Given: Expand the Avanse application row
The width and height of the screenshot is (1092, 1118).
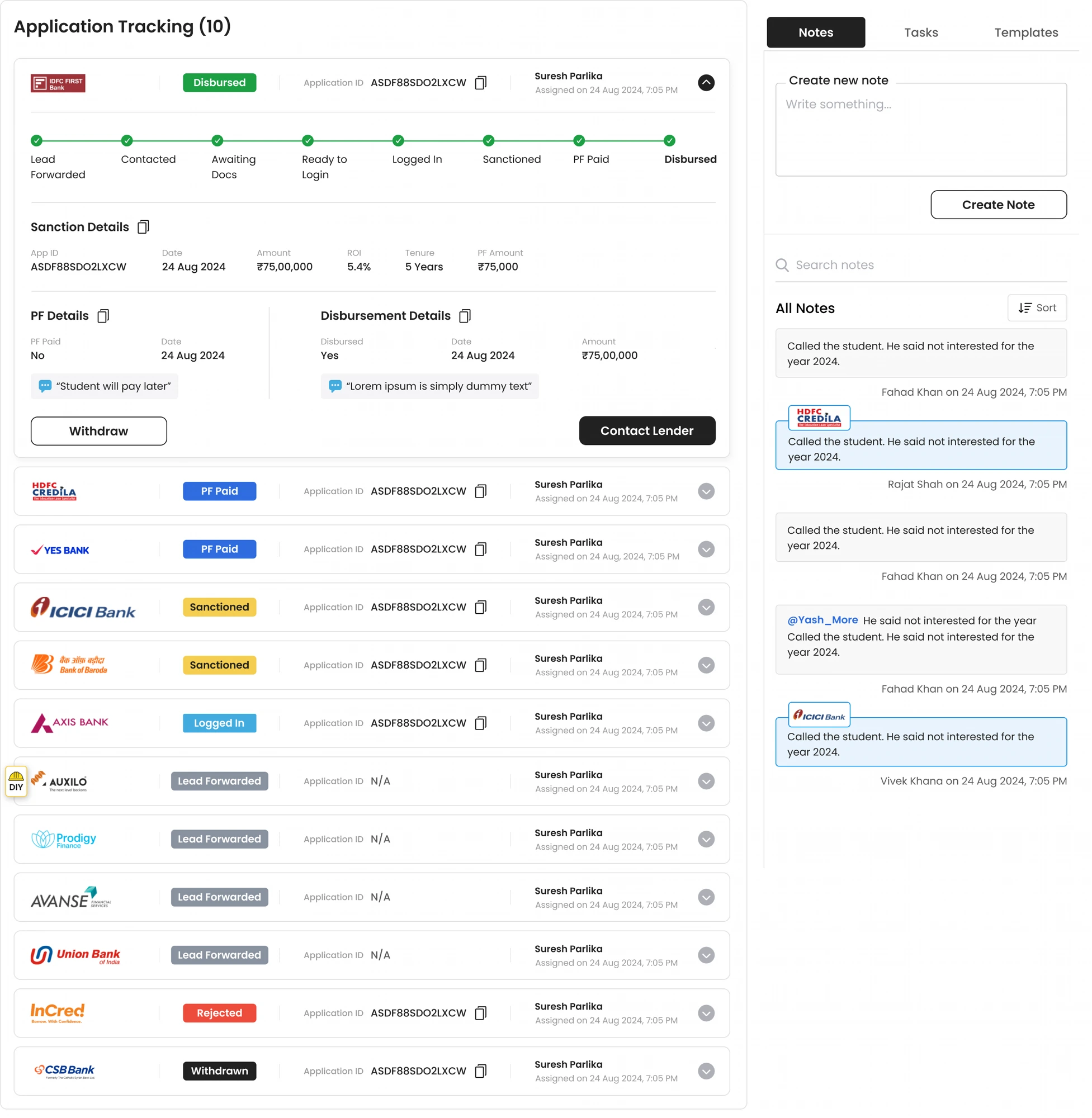Looking at the screenshot, I should click(706, 897).
